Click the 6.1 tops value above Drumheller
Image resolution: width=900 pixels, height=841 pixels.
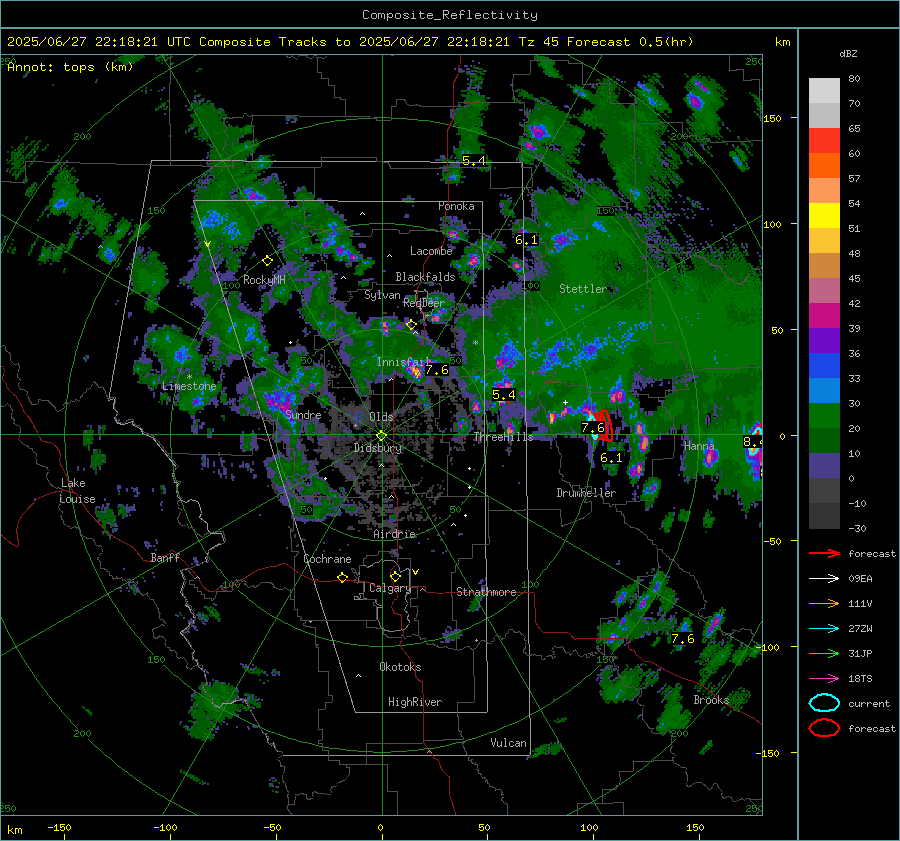611,458
